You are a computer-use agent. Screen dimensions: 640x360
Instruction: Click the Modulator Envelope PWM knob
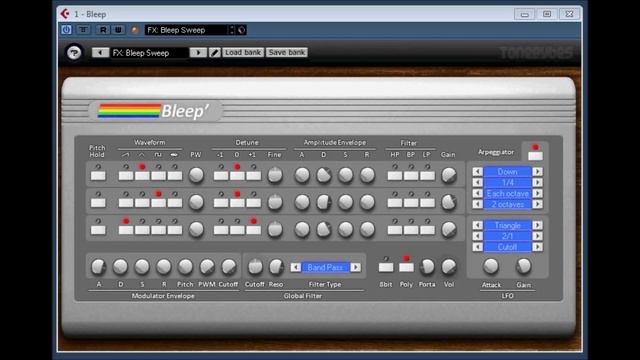[207, 267]
